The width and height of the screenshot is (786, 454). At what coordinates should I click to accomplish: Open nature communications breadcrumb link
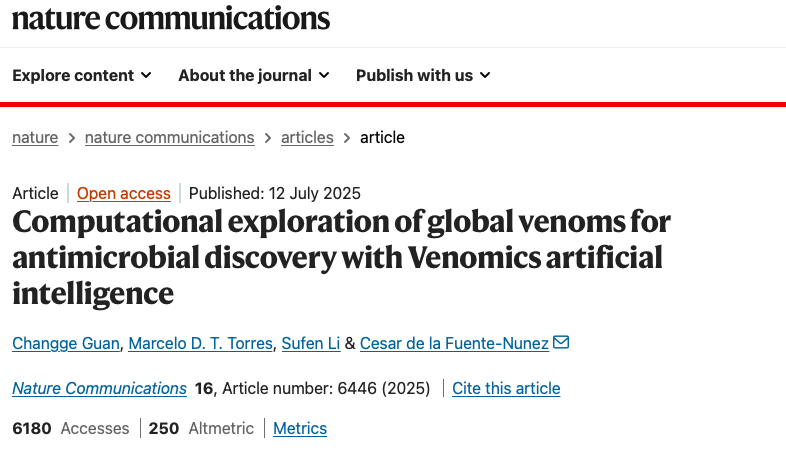coord(169,138)
